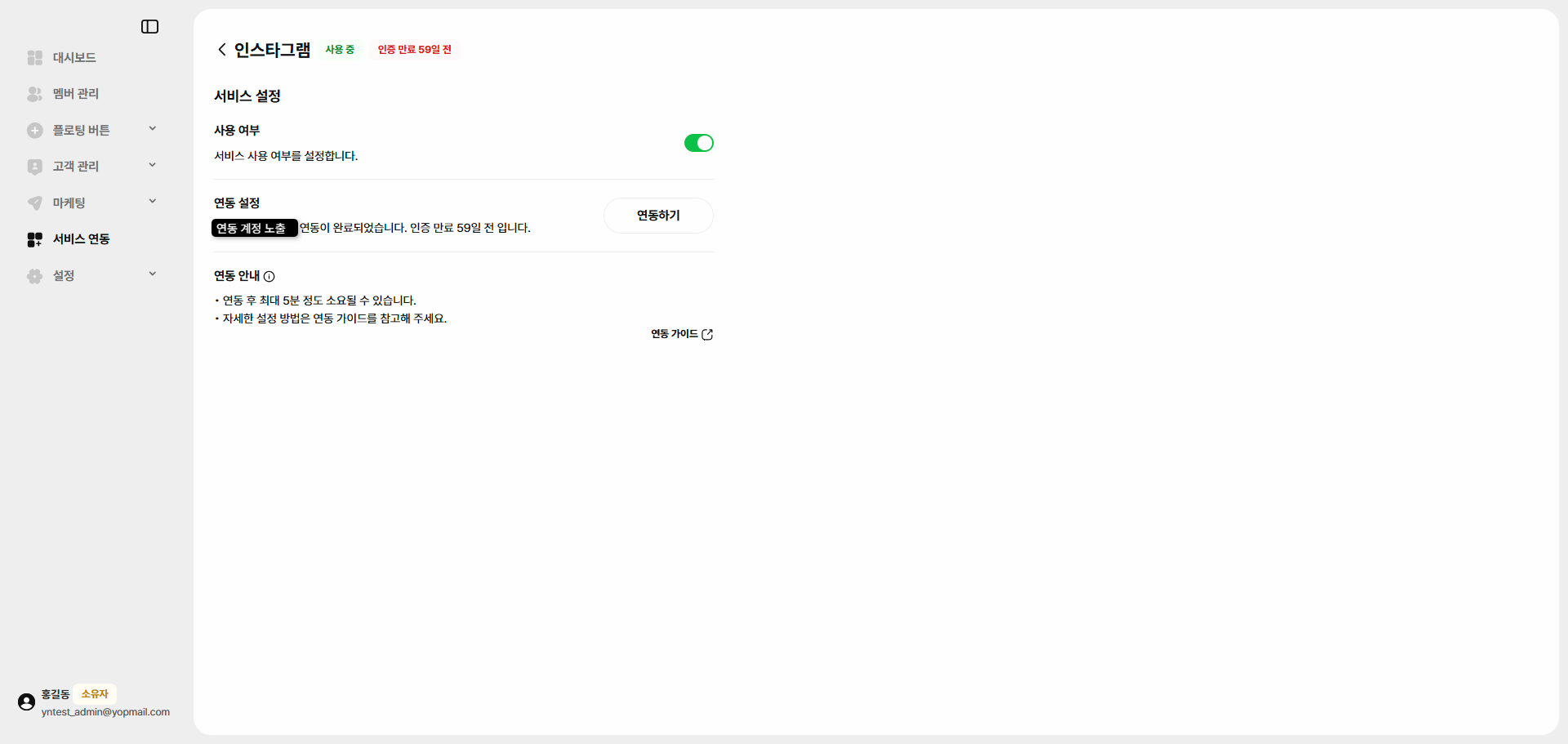
Task: Expand the 마케팅 menu chevron
Action: 153,202
